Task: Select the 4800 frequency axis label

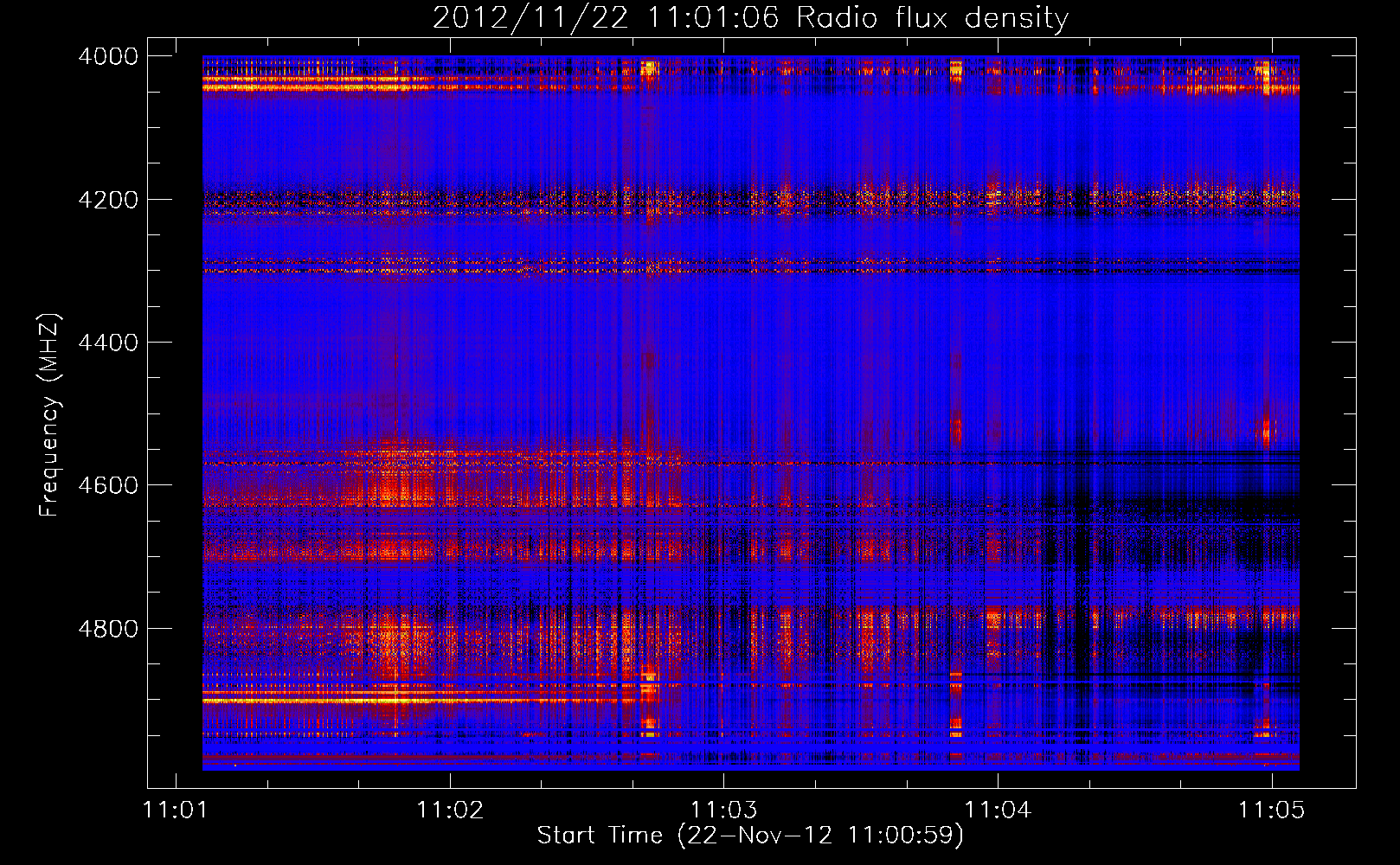Action: coord(108,629)
